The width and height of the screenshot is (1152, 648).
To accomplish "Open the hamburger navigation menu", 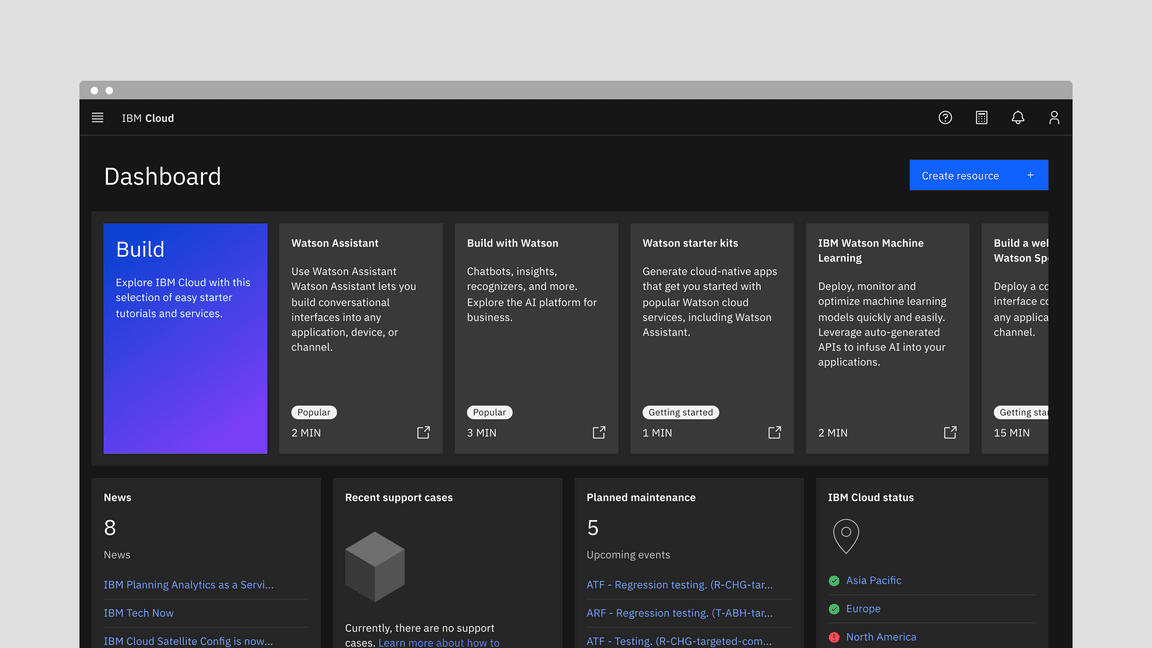I will (98, 118).
